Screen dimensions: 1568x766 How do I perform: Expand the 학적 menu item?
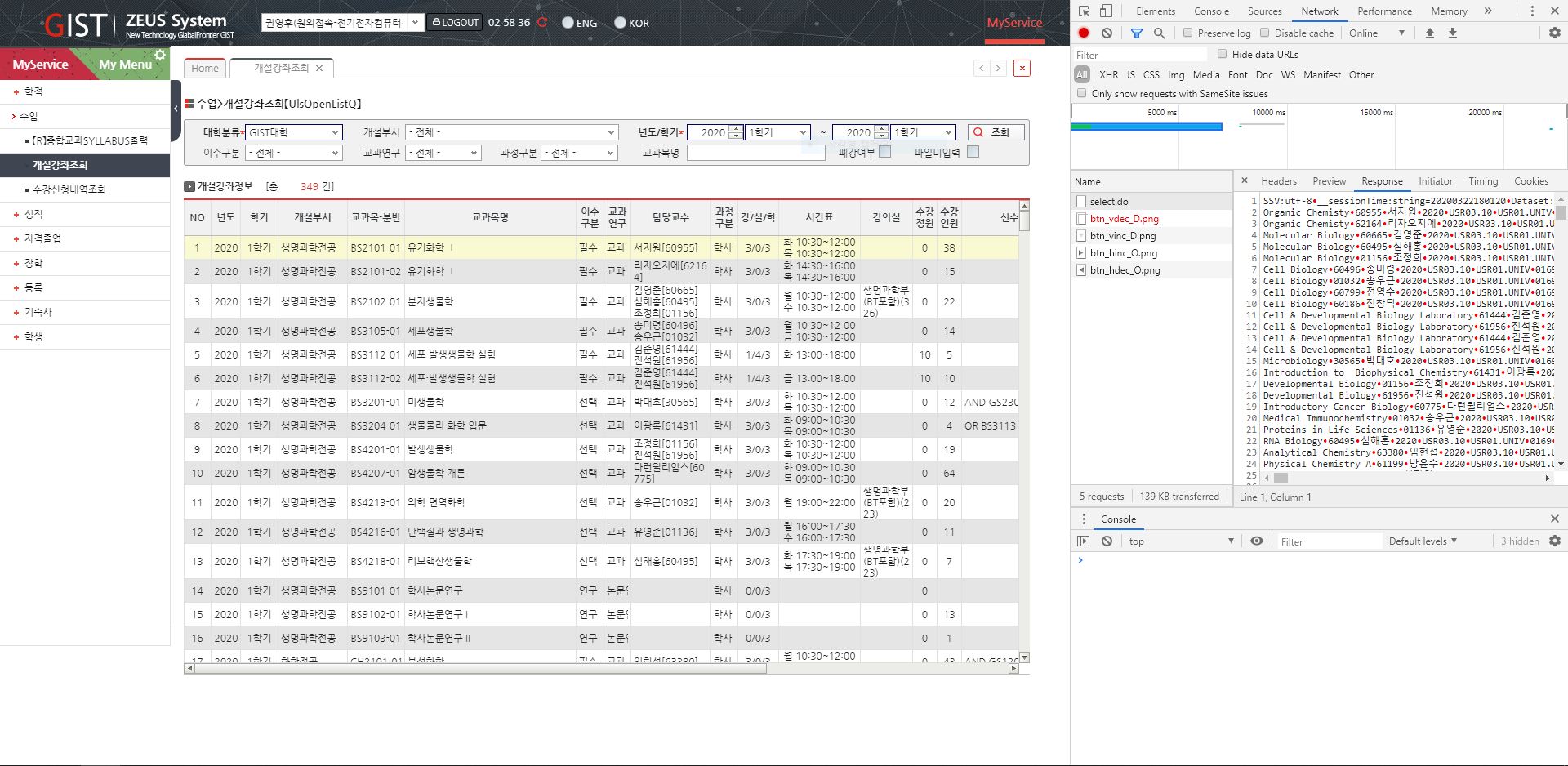click(33, 91)
